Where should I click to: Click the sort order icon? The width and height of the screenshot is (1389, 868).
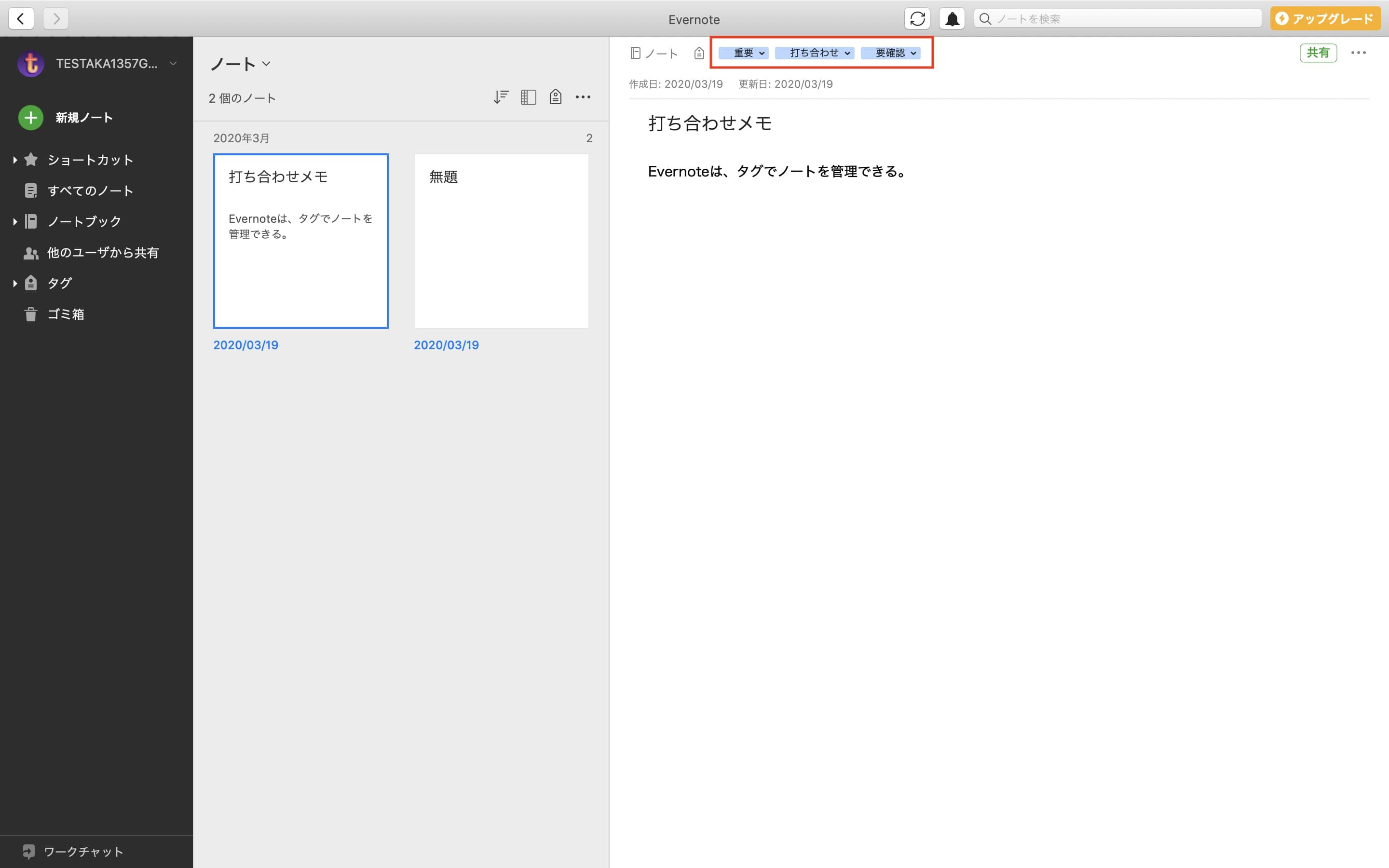(x=501, y=97)
